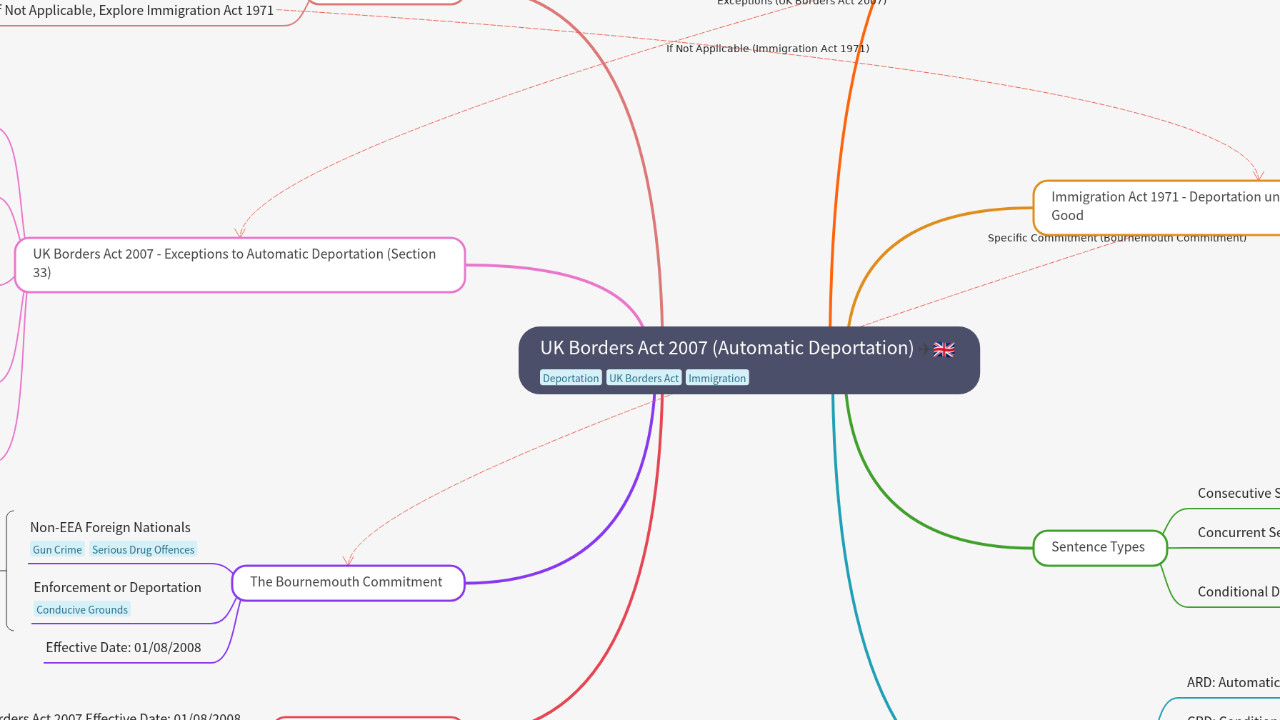Select the 'If Not Applicable, Explore Immigration Act 1971' item
1280x720 pixels.
tap(135, 10)
